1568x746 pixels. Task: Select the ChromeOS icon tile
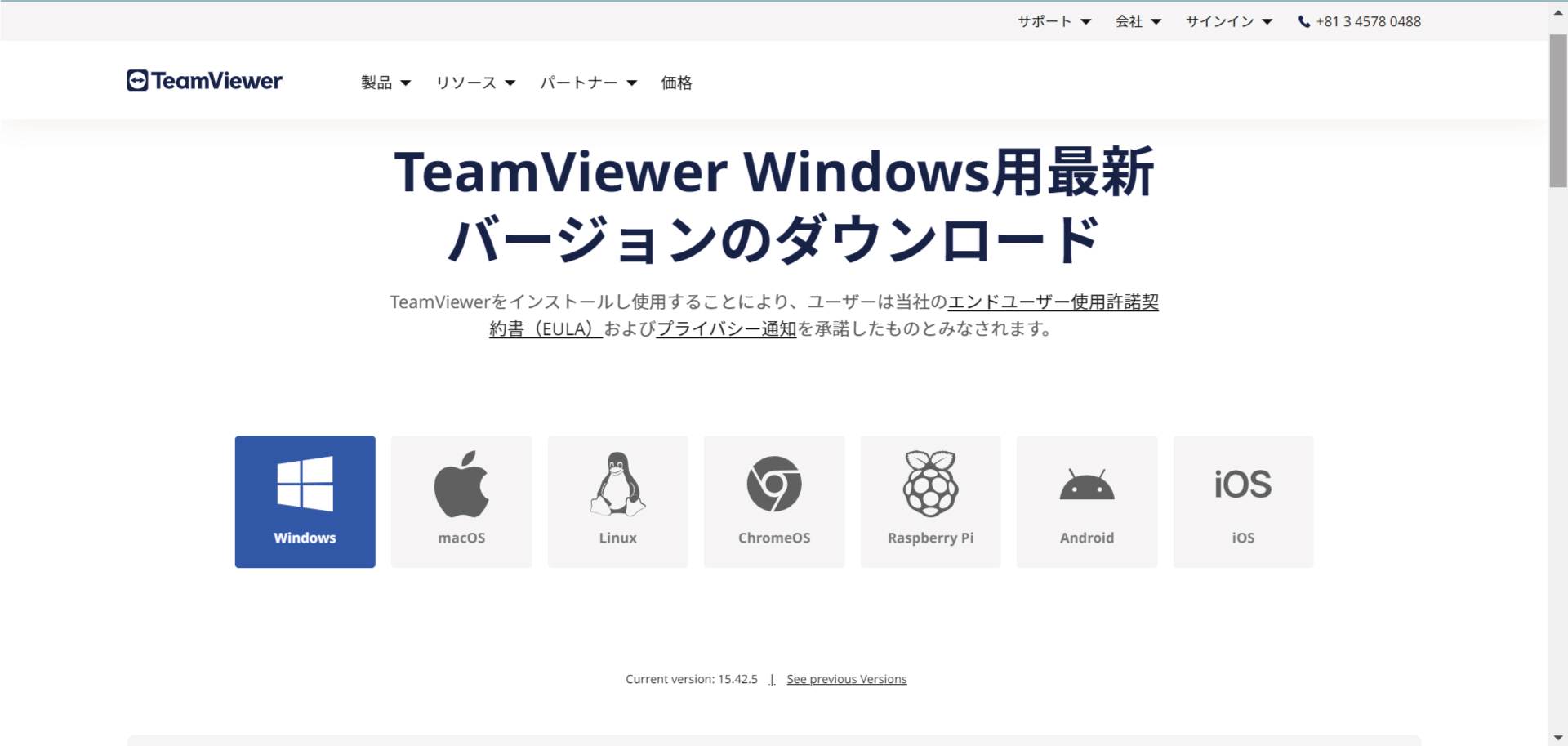tap(774, 501)
